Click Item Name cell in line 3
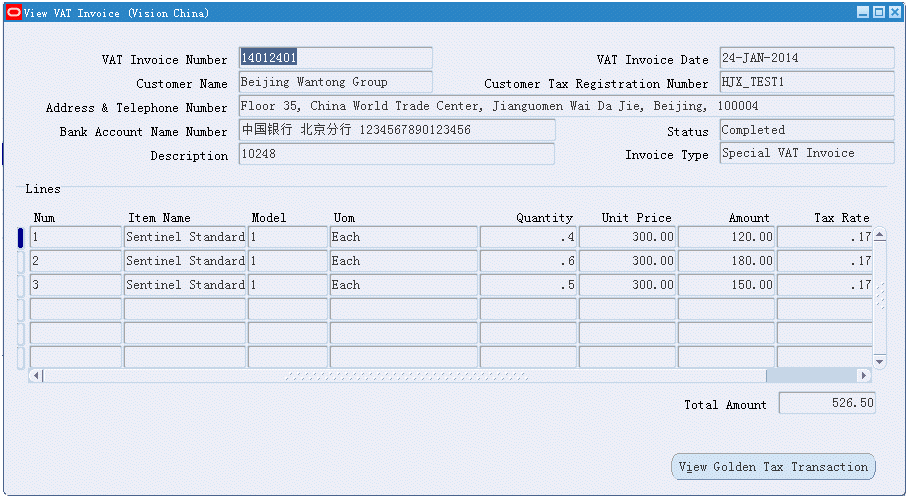 point(185,285)
